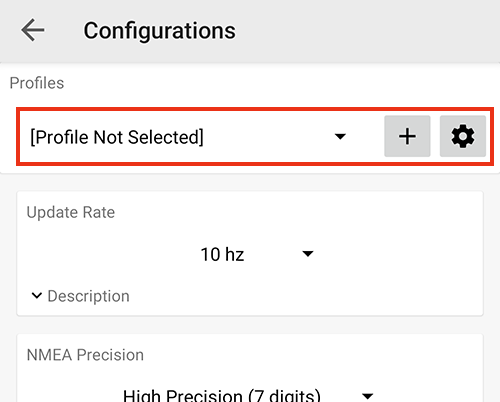The width and height of the screenshot is (500, 402).
Task: Click the arrow beside High Precision
Action: (367, 396)
